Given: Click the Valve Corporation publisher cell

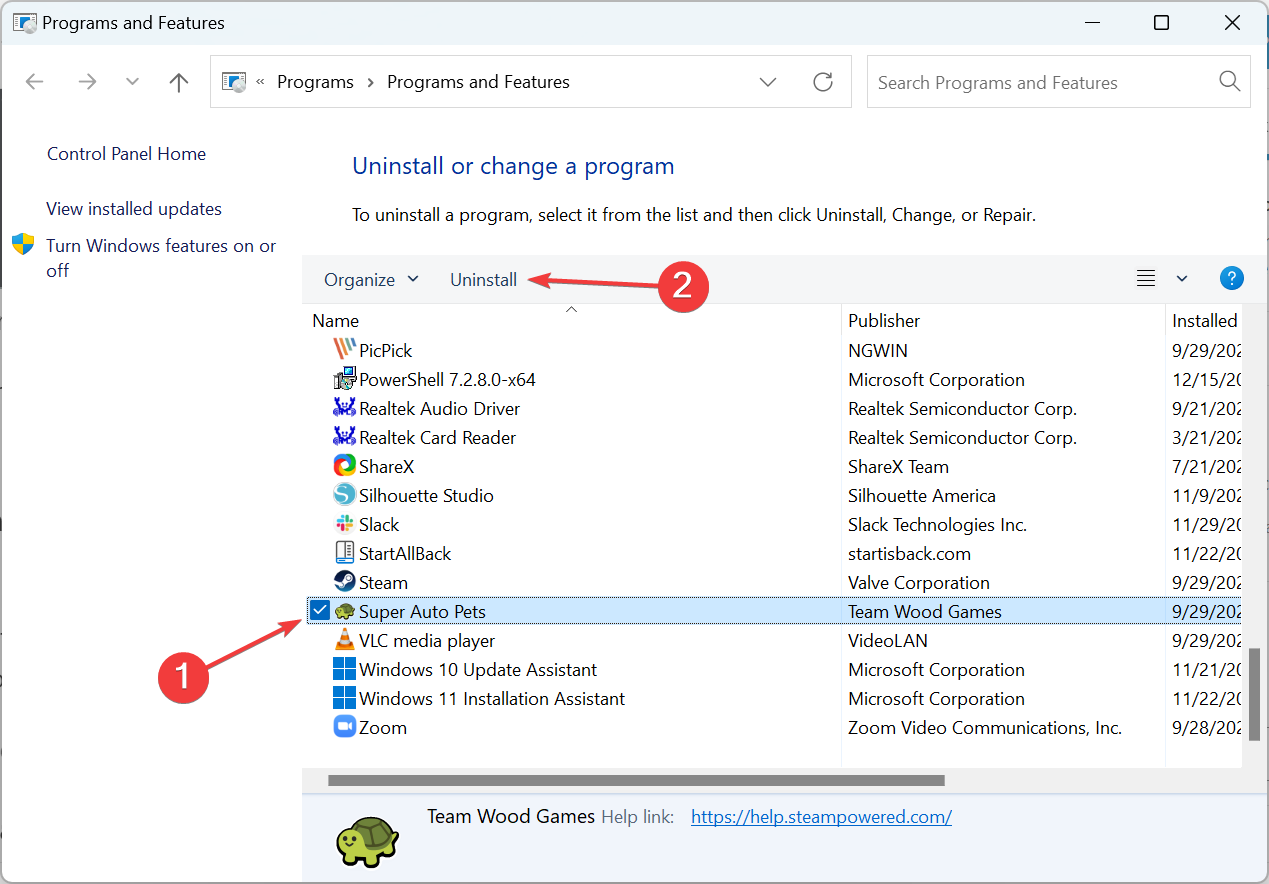Looking at the screenshot, I should pos(919,582).
